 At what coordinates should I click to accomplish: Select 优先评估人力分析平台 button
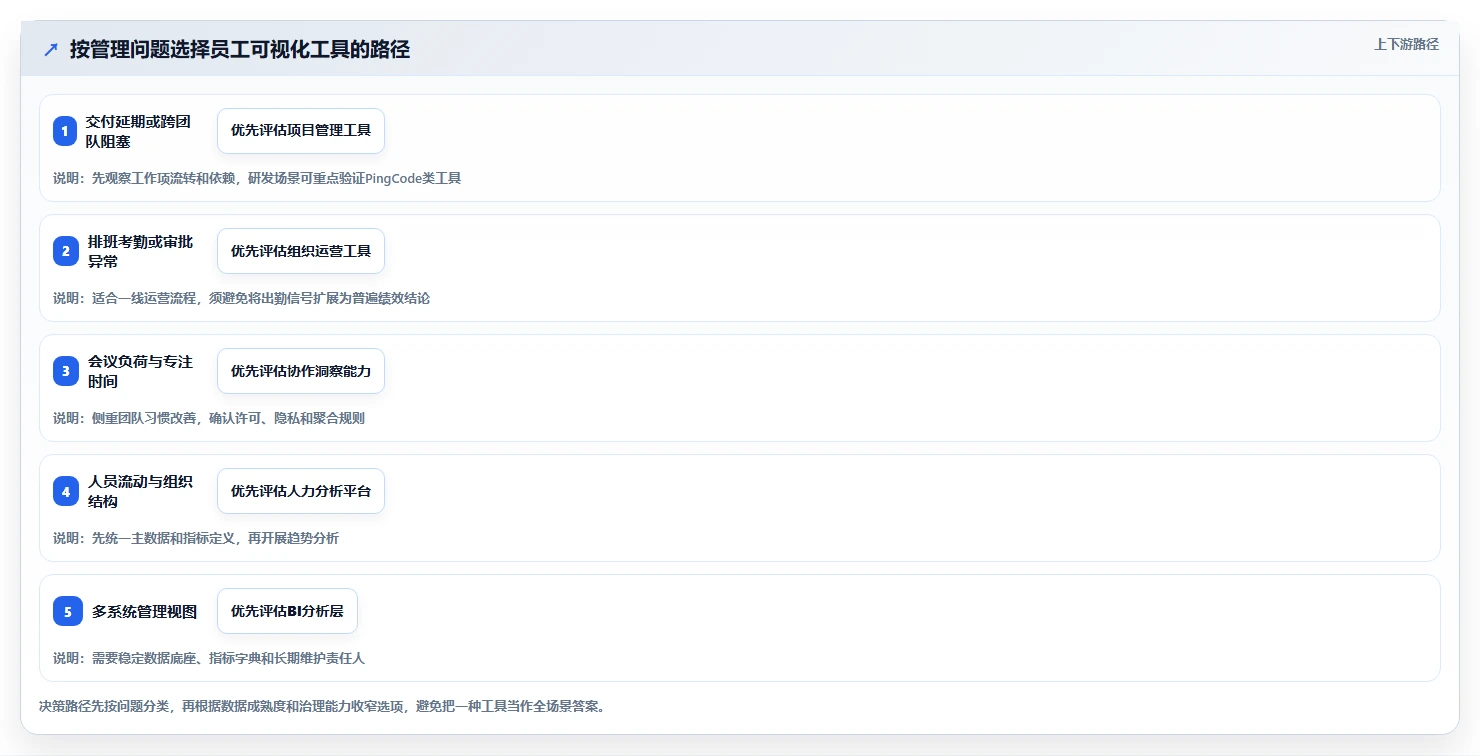tap(301, 491)
